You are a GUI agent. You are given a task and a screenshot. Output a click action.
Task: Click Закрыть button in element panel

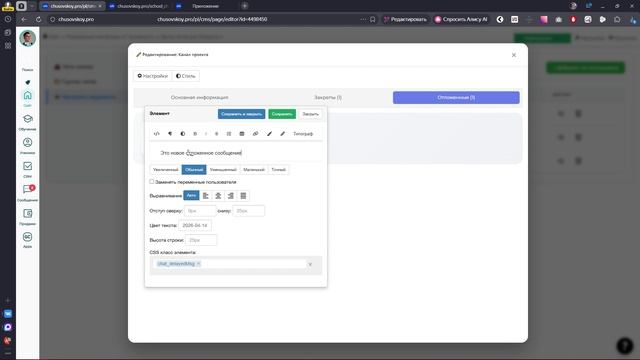[x=310, y=114]
